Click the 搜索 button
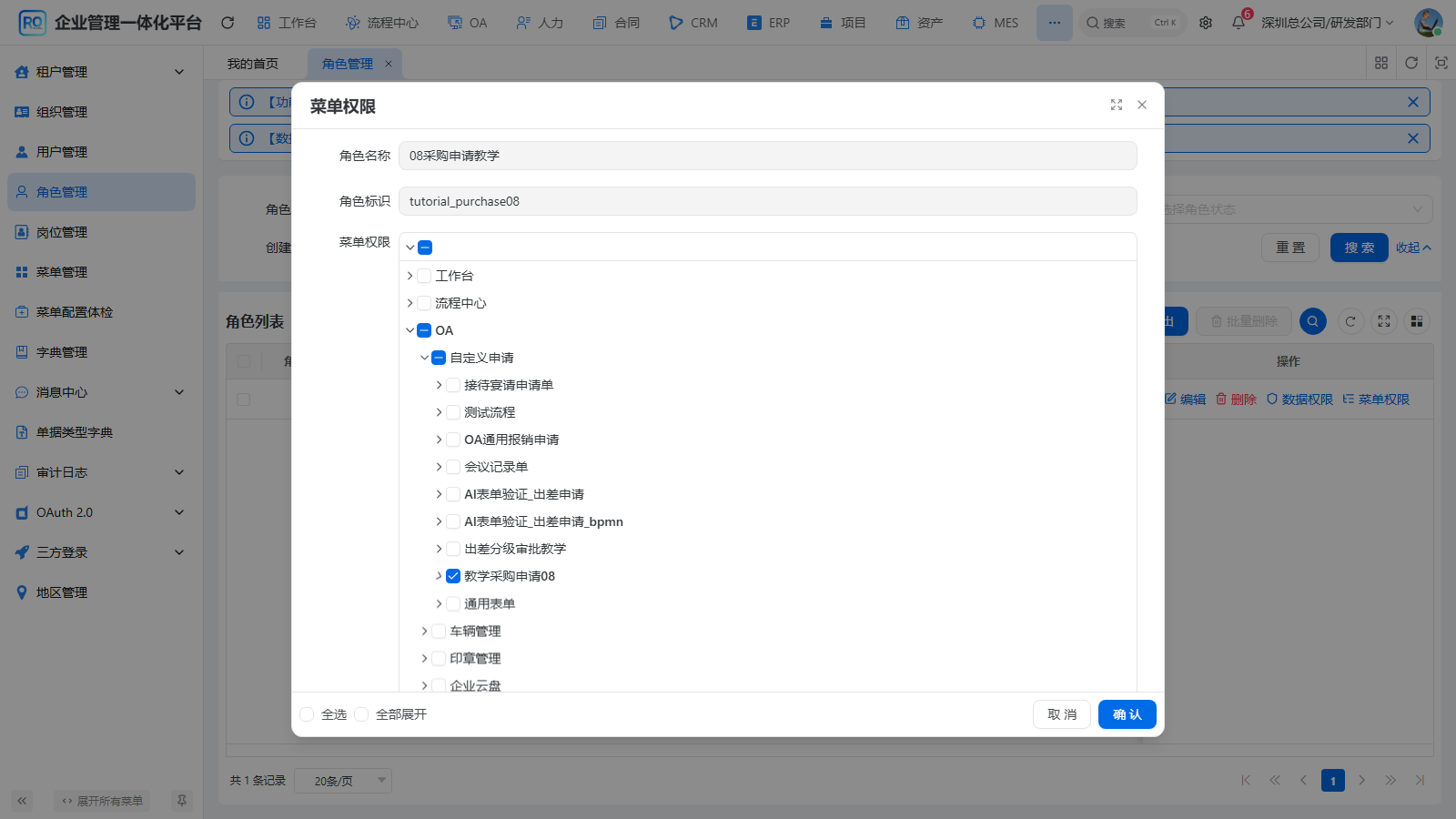The height and width of the screenshot is (819, 1456). 1360,248
